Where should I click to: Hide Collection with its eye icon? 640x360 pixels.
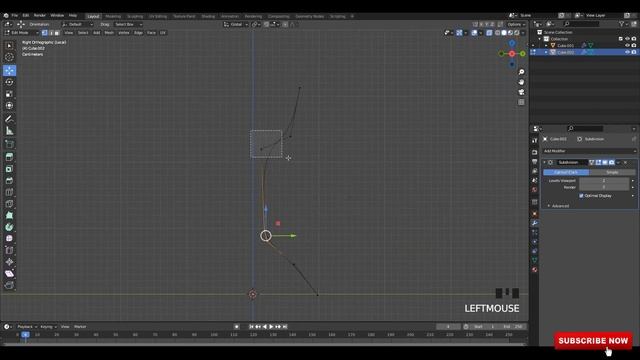coord(627,39)
